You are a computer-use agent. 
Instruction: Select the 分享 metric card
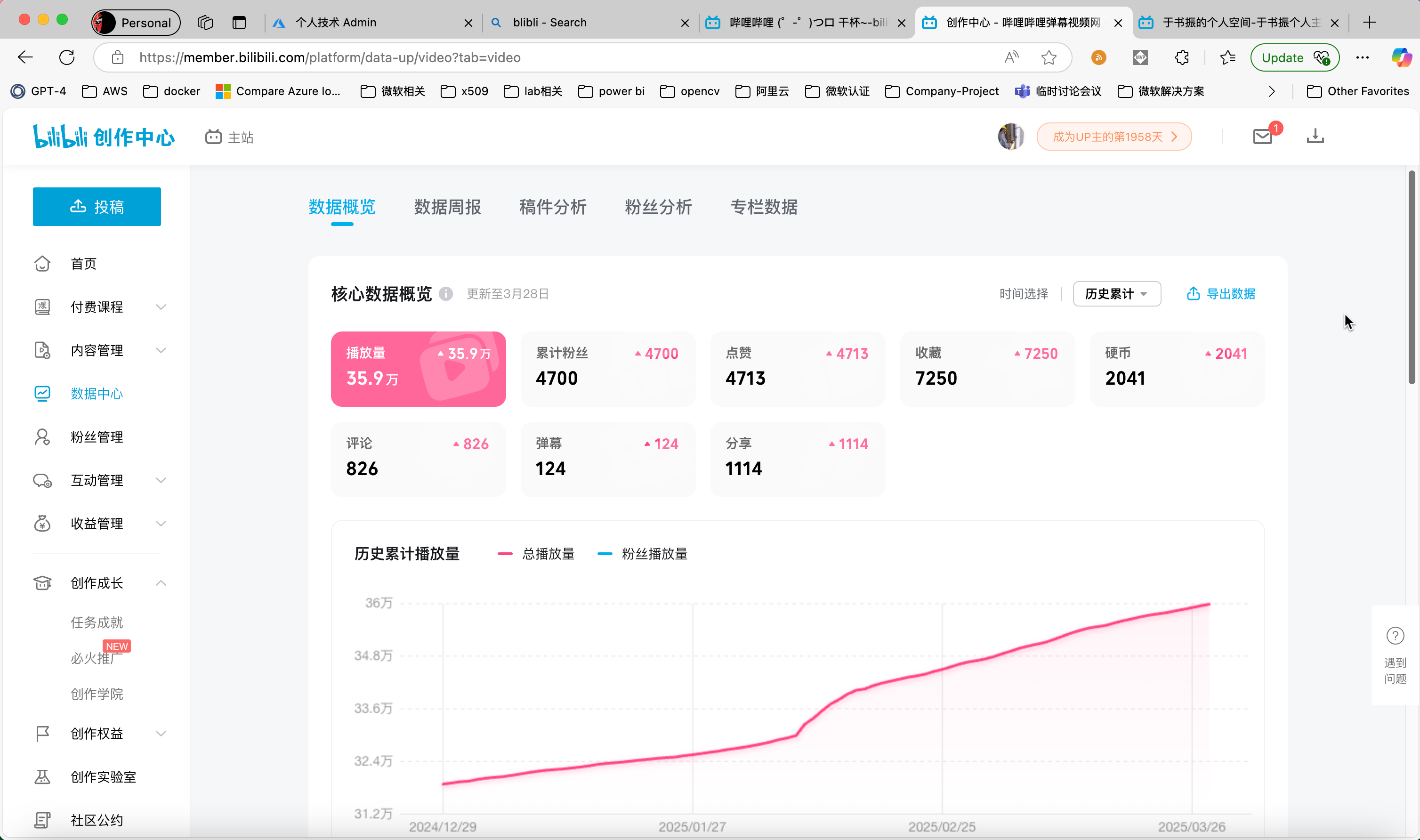(x=798, y=460)
